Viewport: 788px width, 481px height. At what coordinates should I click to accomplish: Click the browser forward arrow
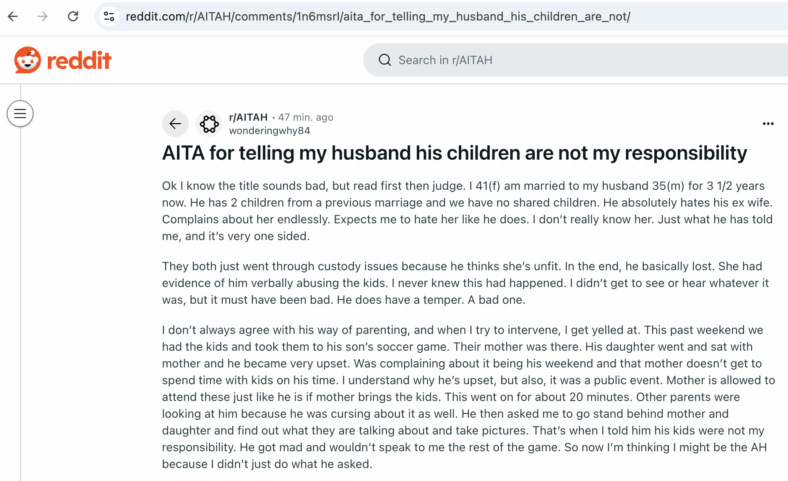point(43,17)
